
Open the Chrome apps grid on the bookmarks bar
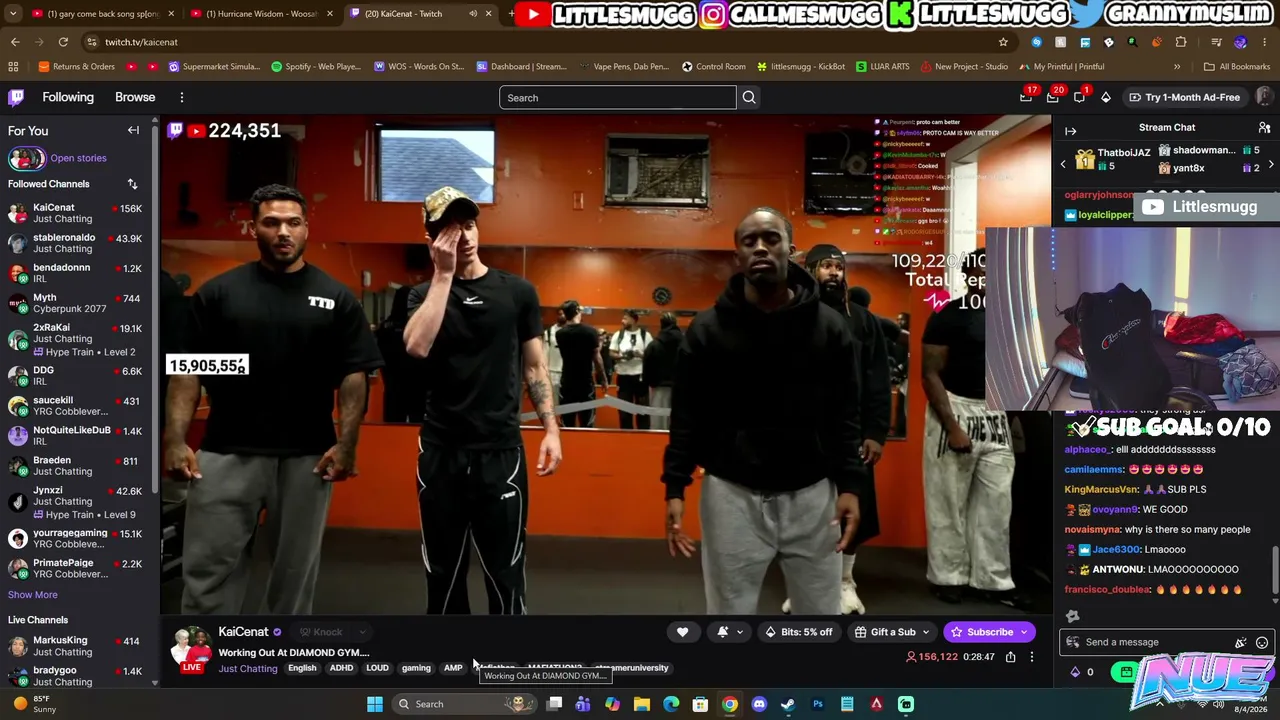click(x=13, y=67)
